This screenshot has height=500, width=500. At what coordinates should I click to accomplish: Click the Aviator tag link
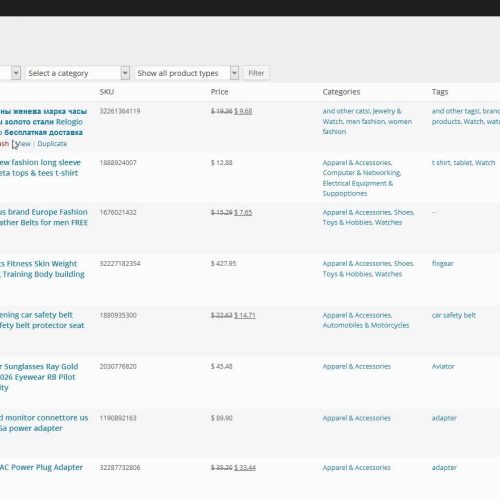(x=443, y=366)
